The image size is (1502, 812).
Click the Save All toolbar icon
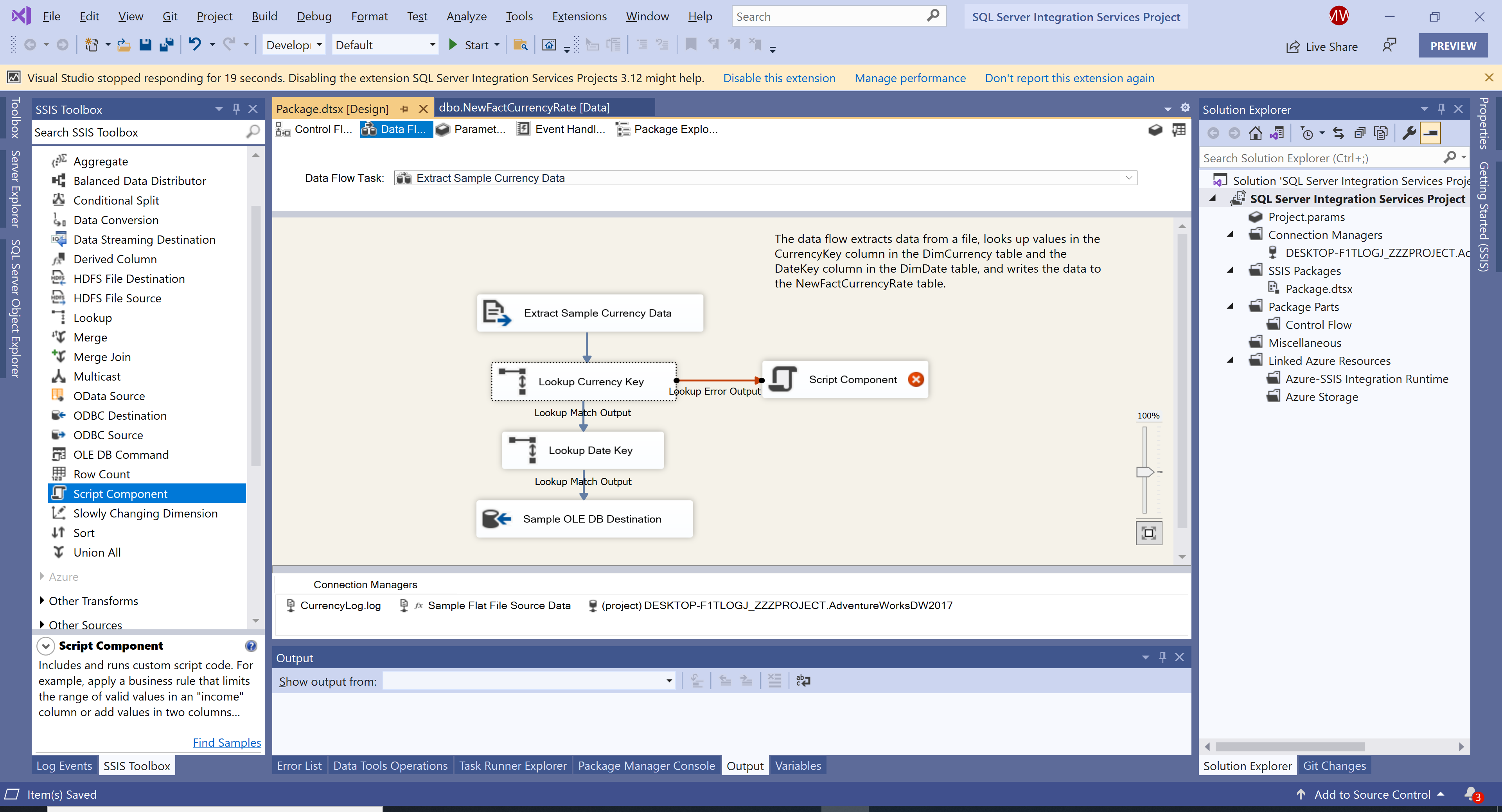coord(167,45)
